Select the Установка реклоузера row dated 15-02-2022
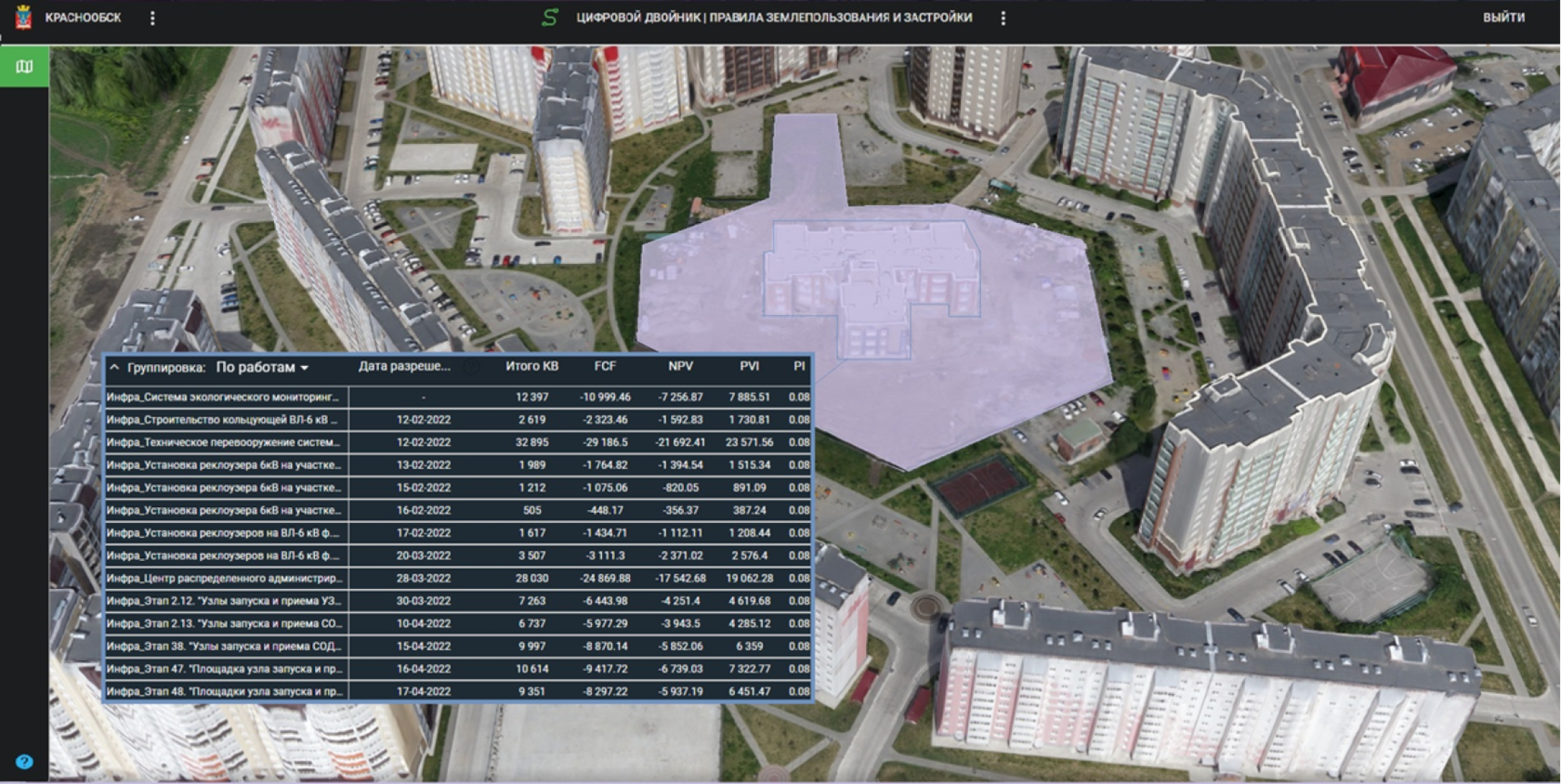Screen dimensions: 1561x784 (458, 488)
